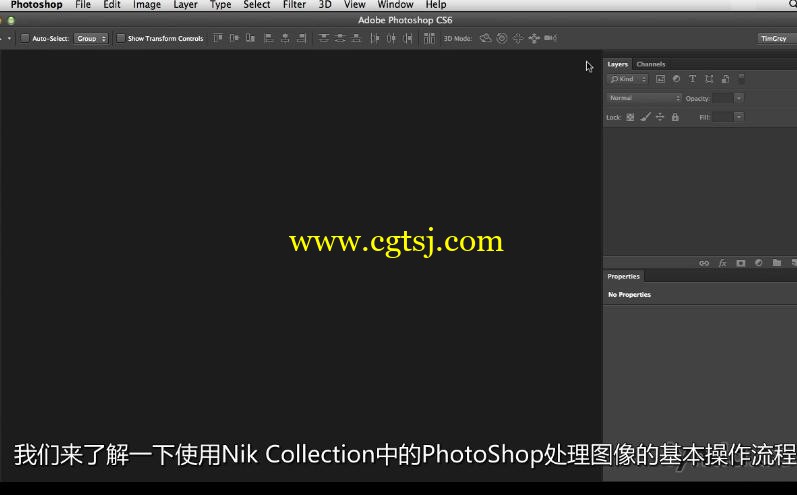Open the Image menu
Screen dimensions: 797x495
(147, 5)
